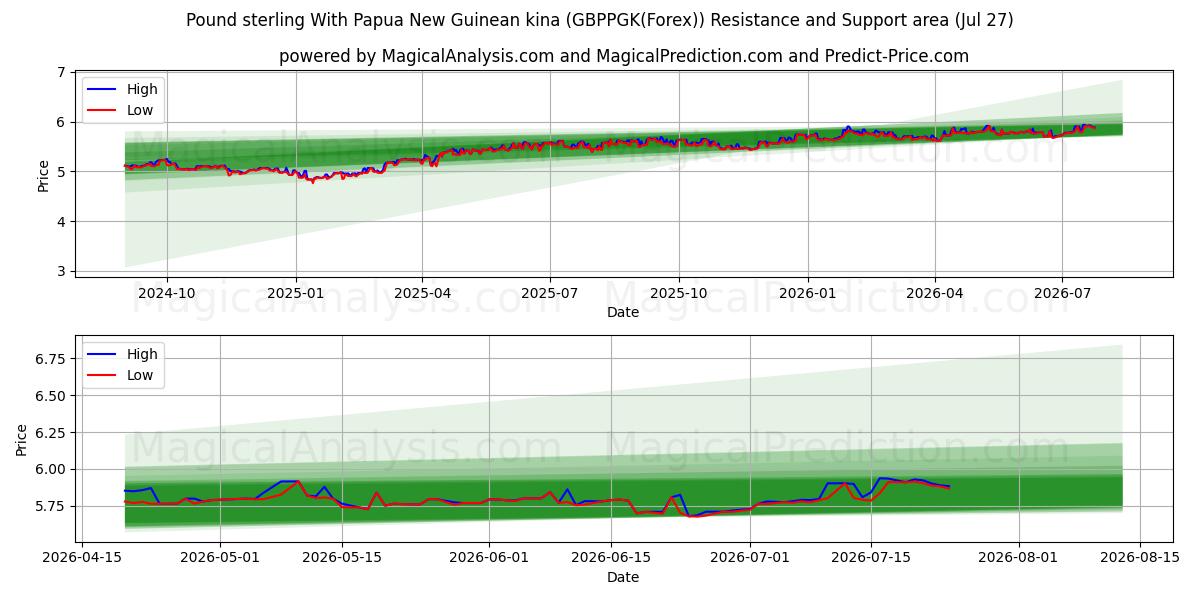1200x600 pixels.
Task: Click the 2025-10 tick label on top chart
Action: (679, 293)
